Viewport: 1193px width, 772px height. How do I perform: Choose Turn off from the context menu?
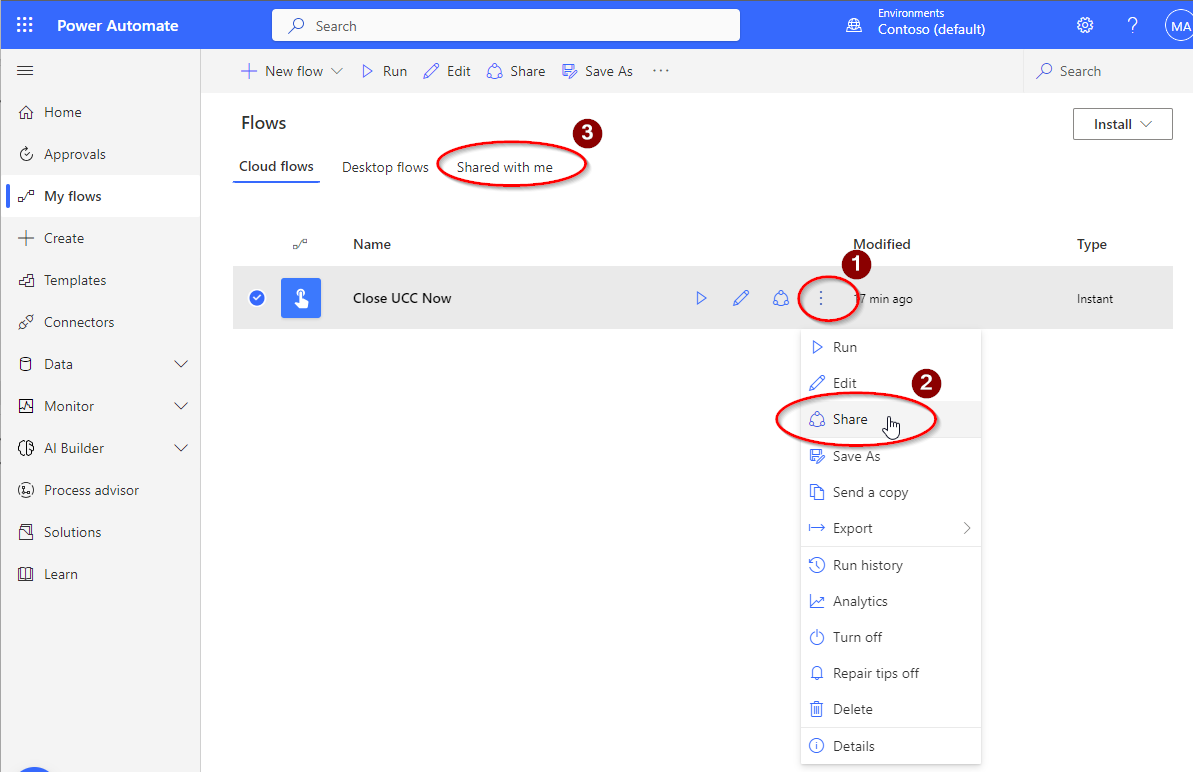click(891, 637)
